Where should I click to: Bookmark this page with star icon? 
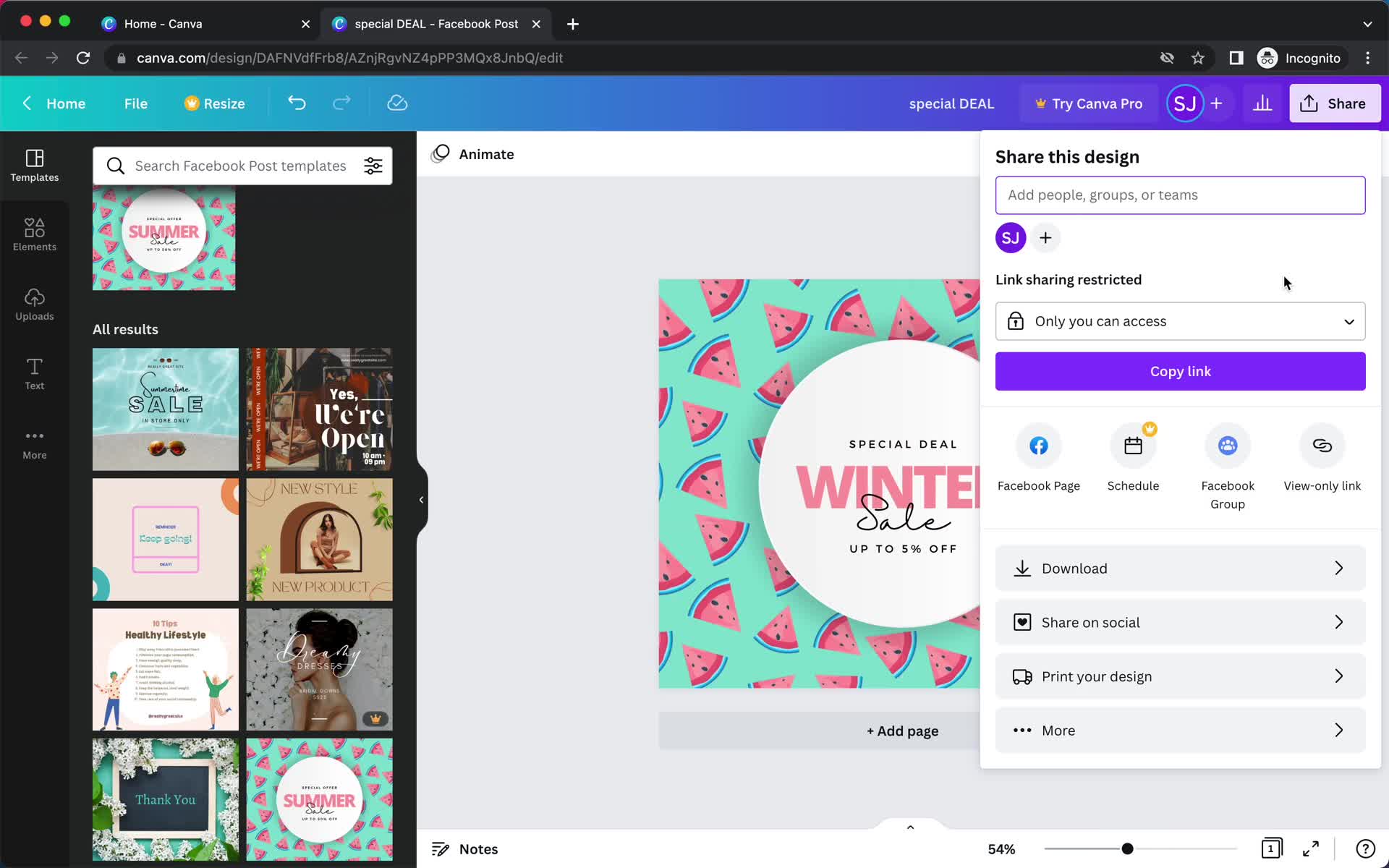click(1198, 58)
